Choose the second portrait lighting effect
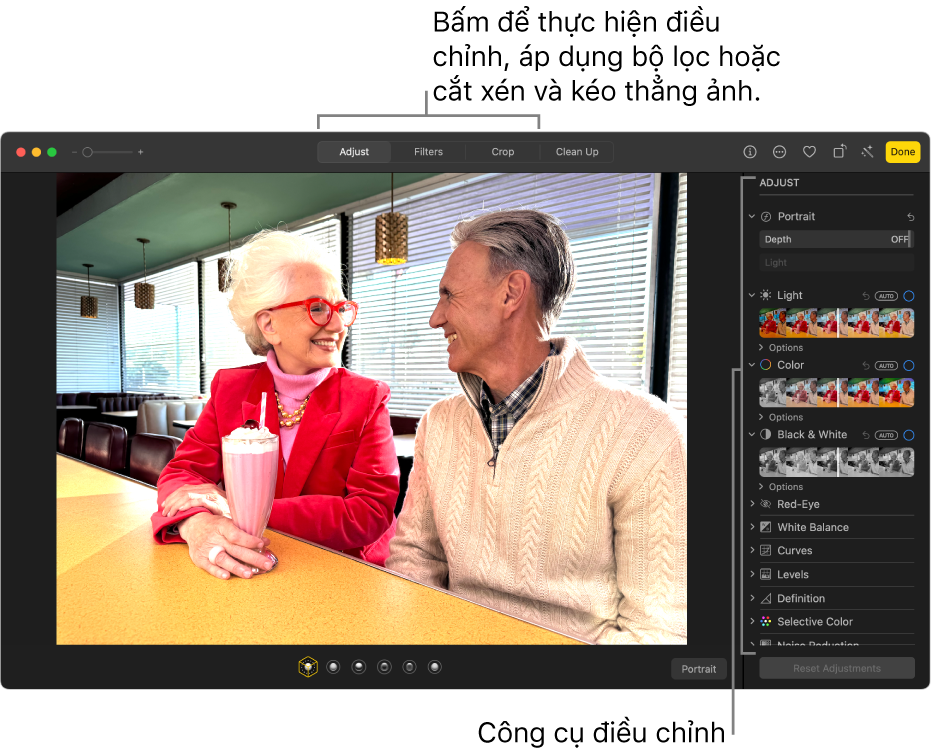The height and width of the screenshot is (755, 934). pos(334,667)
